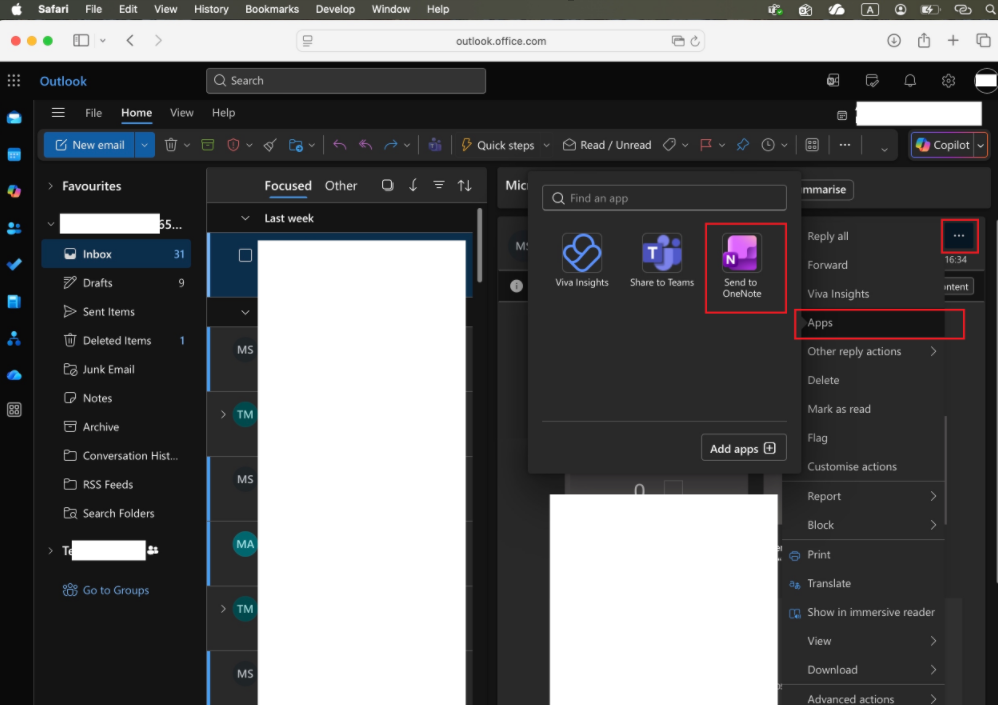
Task: Expand the Copilot dropdown arrow
Action: (x=981, y=145)
